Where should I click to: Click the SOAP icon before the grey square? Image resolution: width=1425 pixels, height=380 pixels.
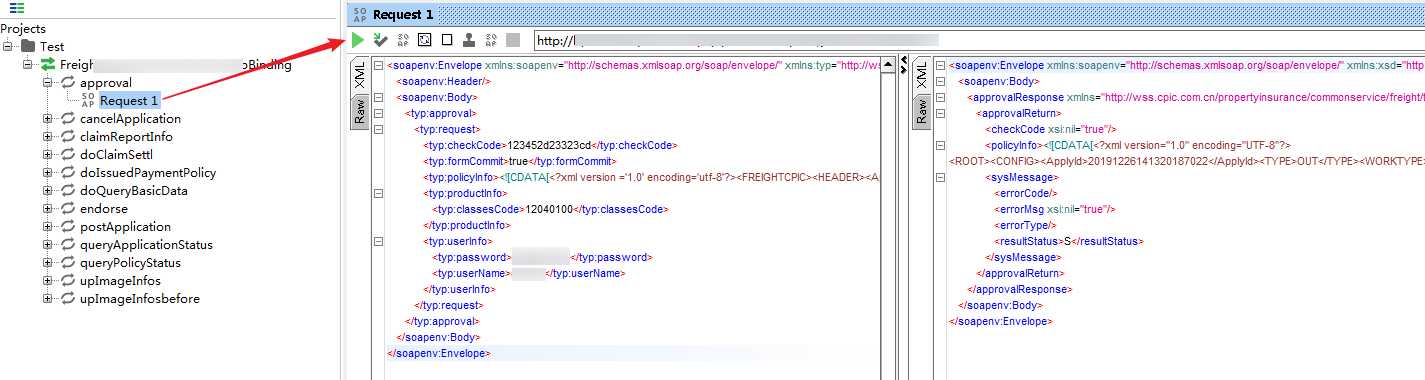pyautogui.click(x=491, y=40)
